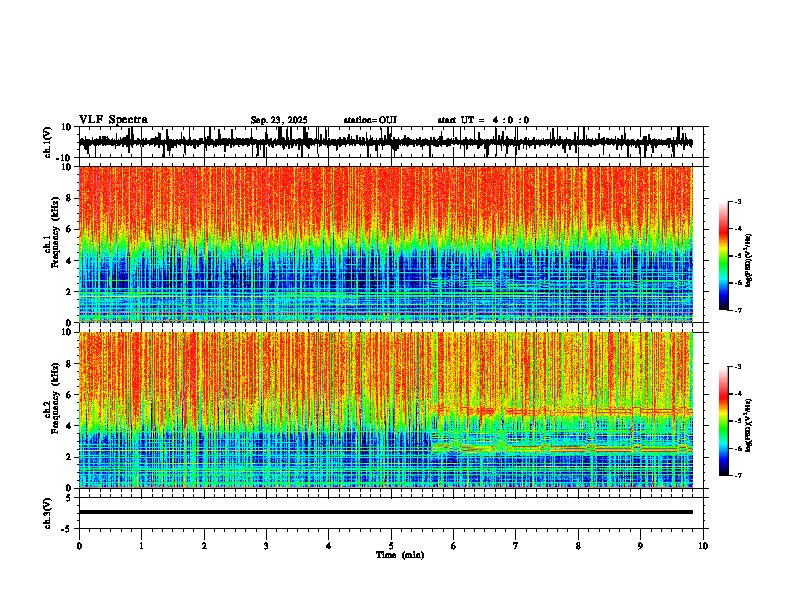The width and height of the screenshot is (792, 612).
Task: Click the Time axis tick label '9'
Action: [x=640, y=546]
